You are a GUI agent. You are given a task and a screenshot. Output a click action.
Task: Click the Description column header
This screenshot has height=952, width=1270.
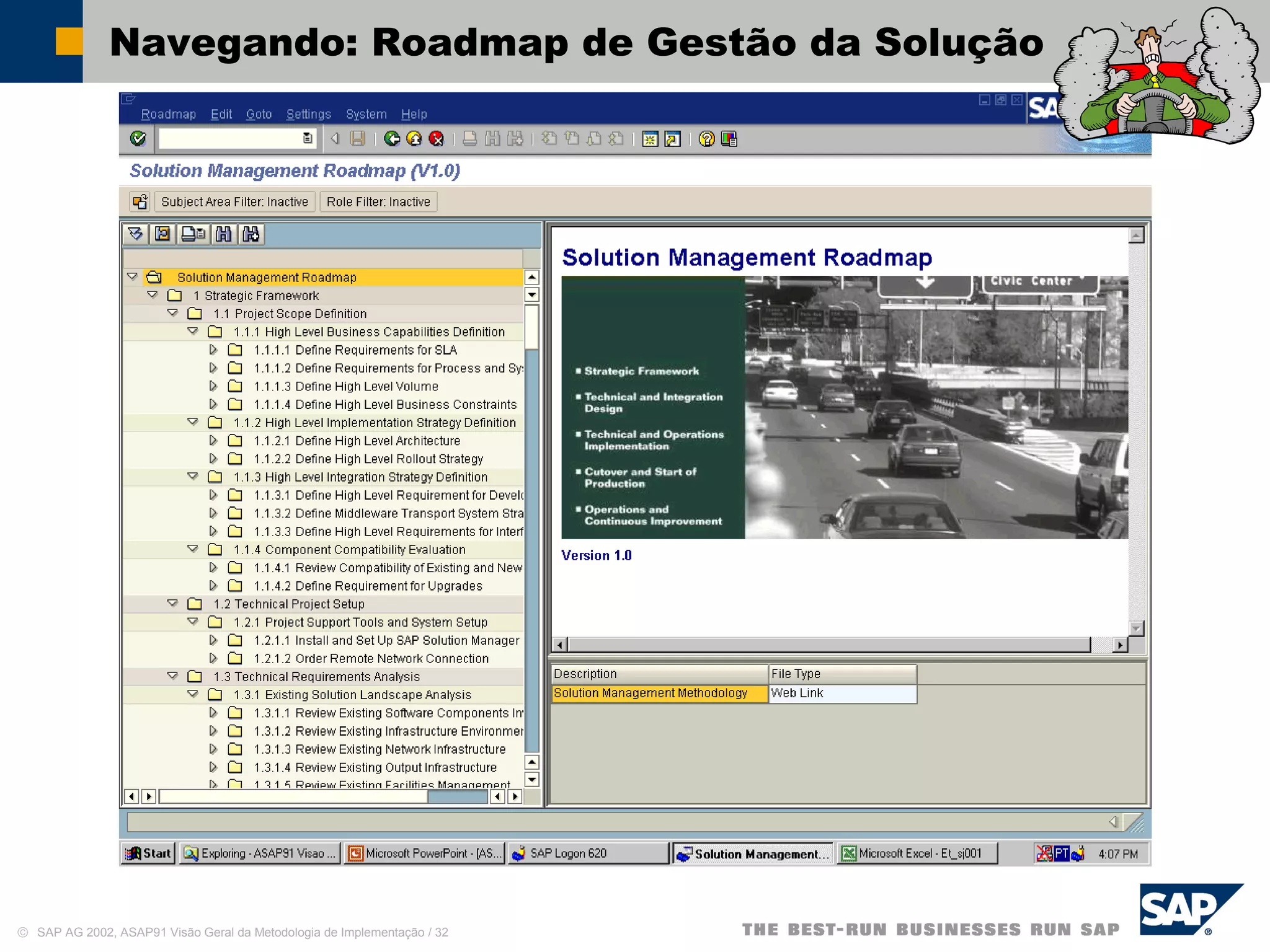[x=659, y=674]
